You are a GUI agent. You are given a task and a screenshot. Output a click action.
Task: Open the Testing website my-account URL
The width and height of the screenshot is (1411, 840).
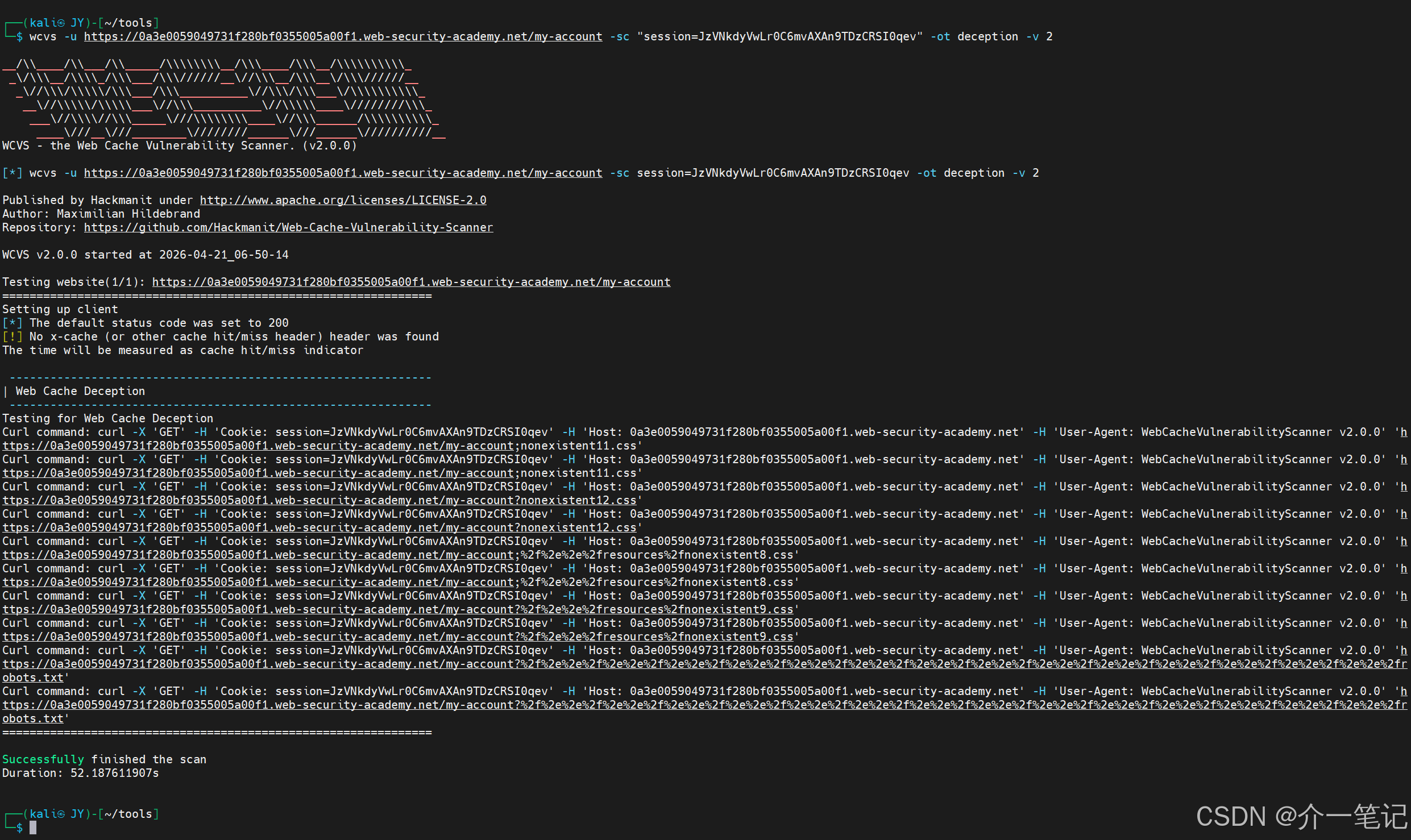(411, 282)
